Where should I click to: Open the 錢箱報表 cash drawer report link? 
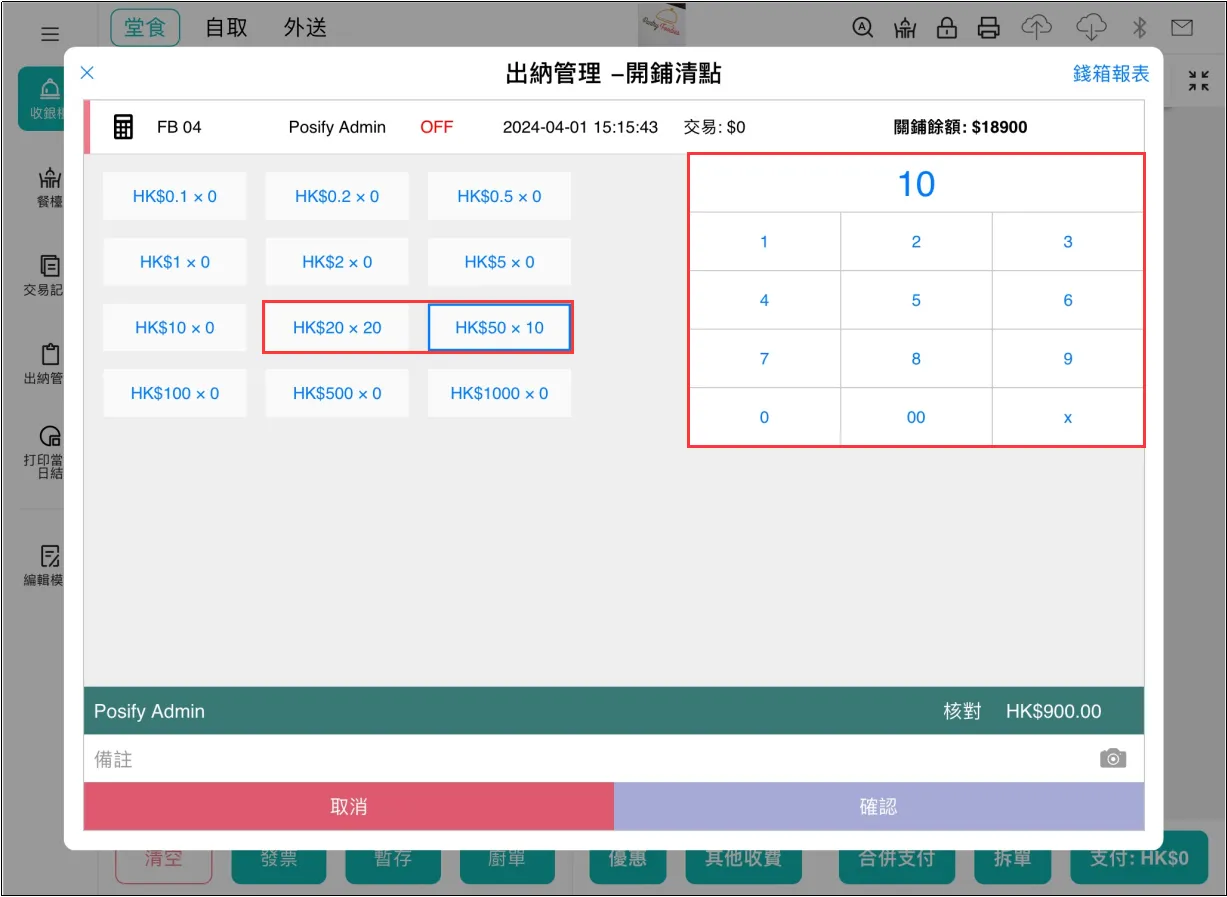point(1110,74)
